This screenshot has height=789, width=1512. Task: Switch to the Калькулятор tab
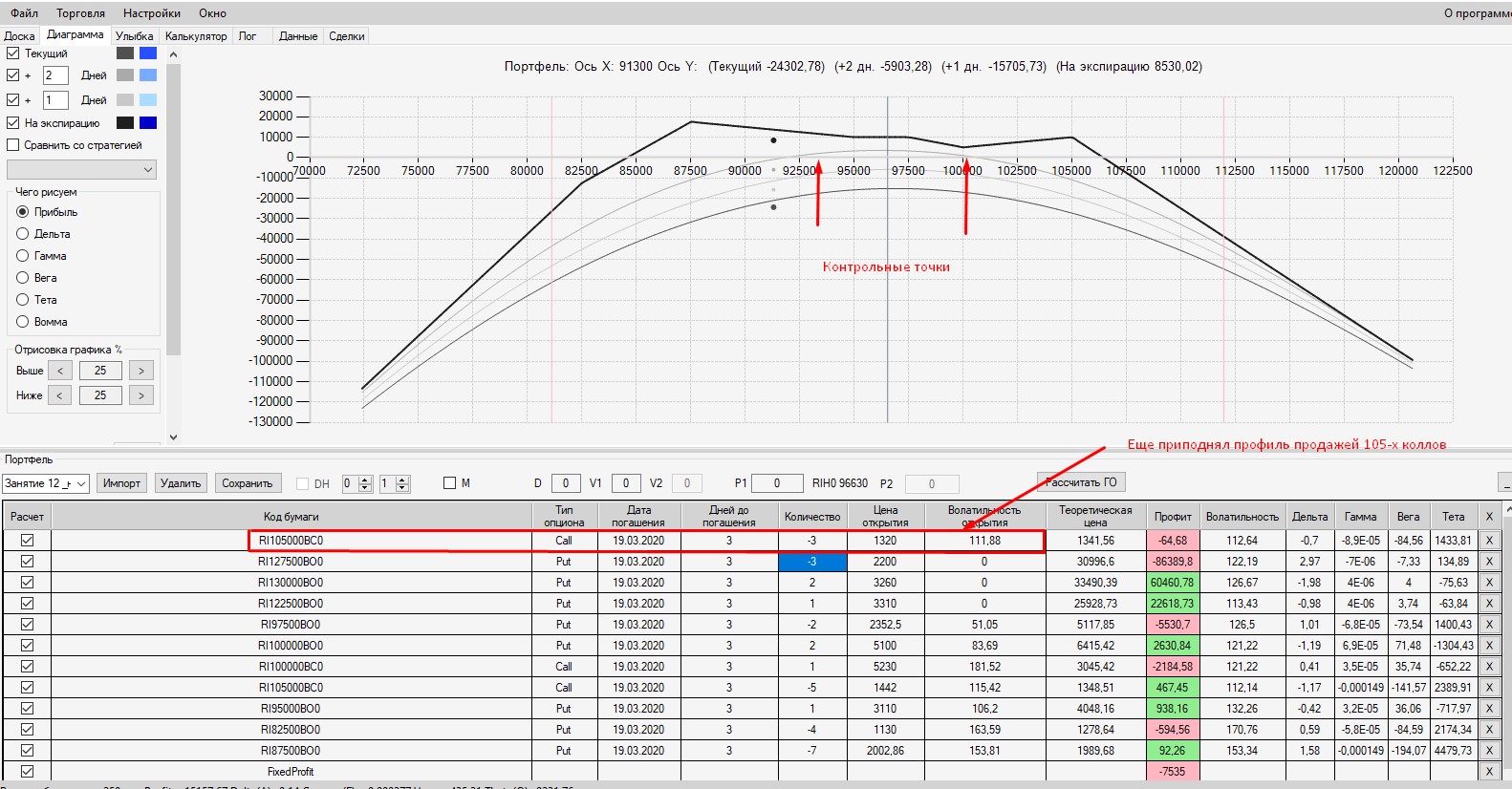point(196,36)
